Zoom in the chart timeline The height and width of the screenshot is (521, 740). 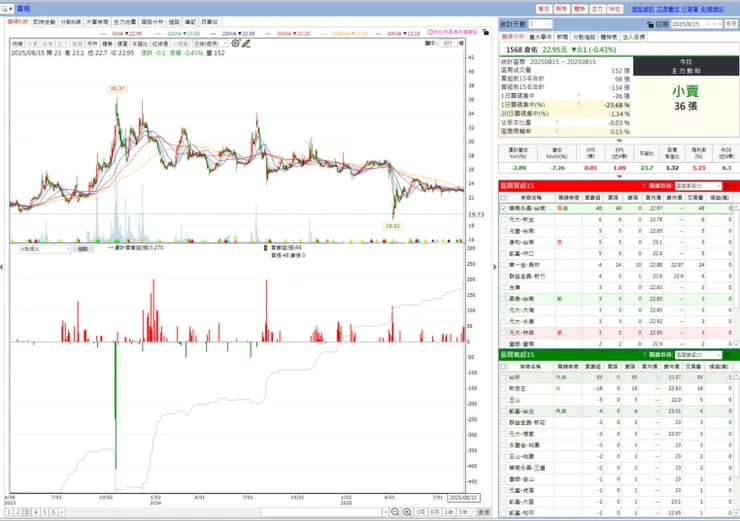(407, 512)
